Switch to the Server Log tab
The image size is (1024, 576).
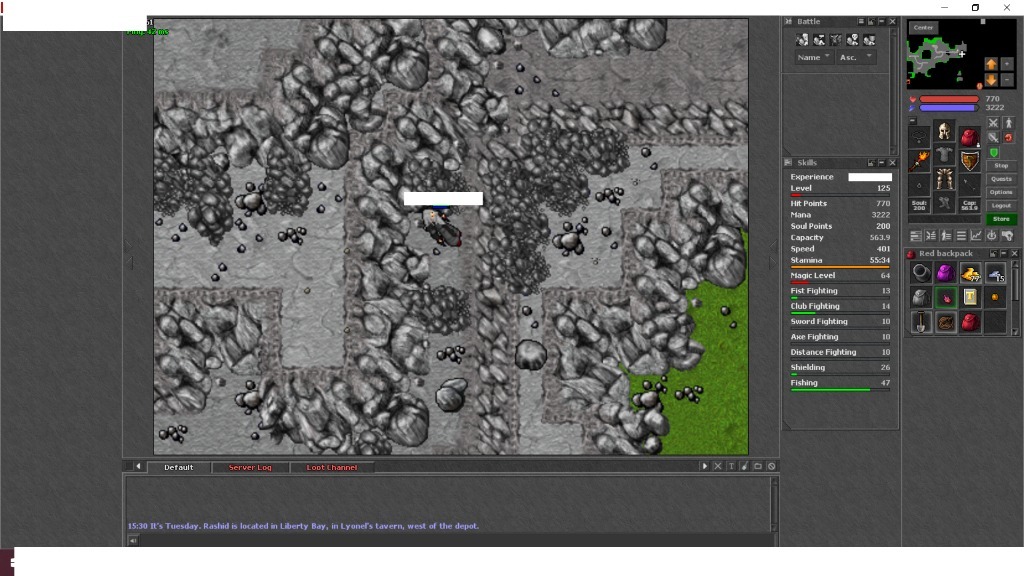(250, 468)
